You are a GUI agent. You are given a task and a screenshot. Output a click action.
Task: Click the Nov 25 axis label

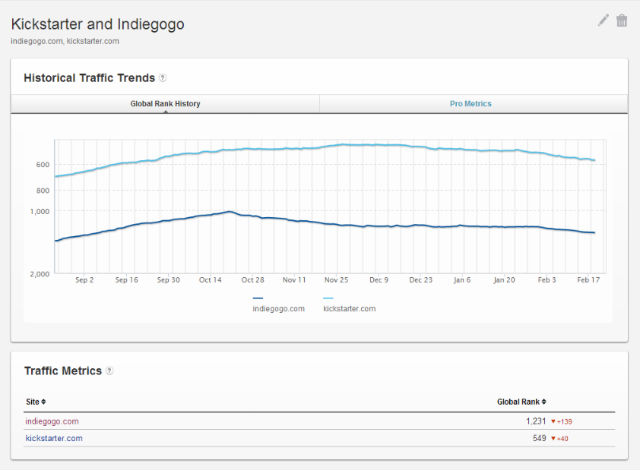tap(336, 280)
